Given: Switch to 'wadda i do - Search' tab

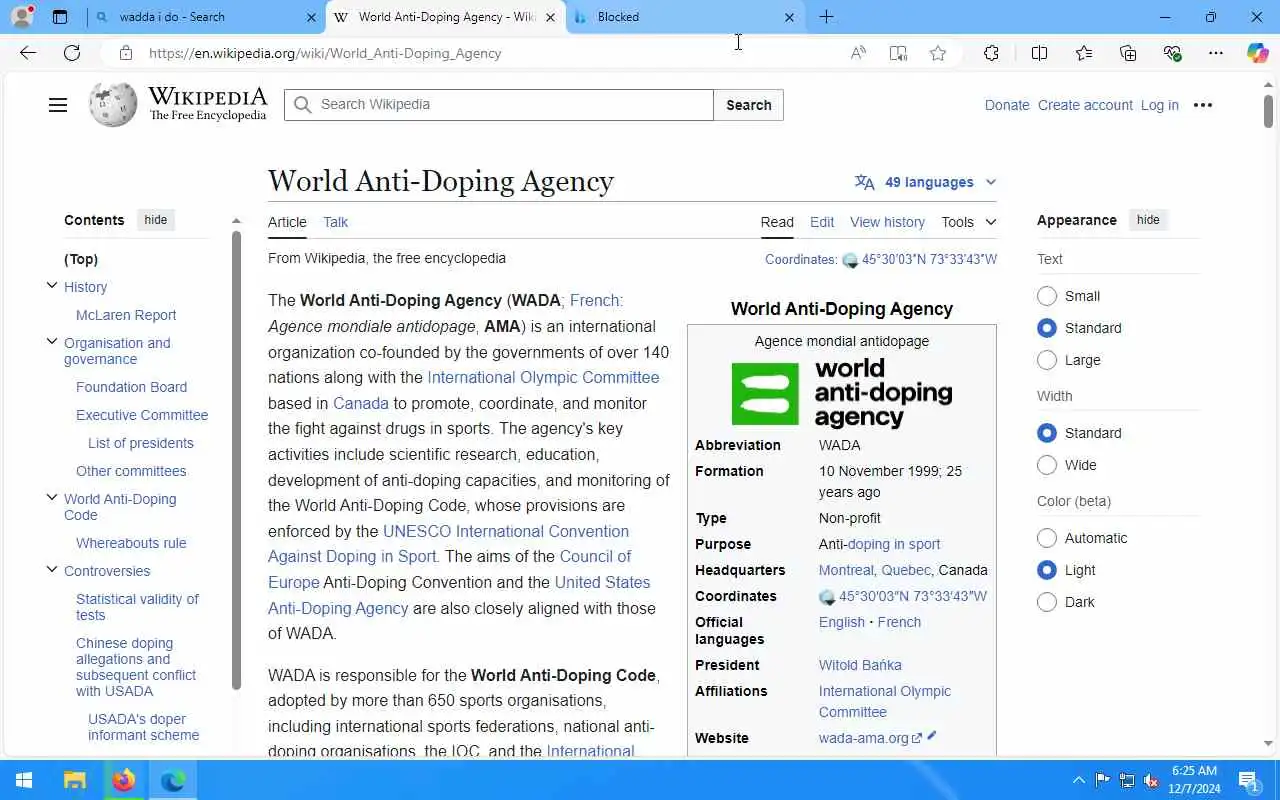Looking at the screenshot, I should point(206,17).
